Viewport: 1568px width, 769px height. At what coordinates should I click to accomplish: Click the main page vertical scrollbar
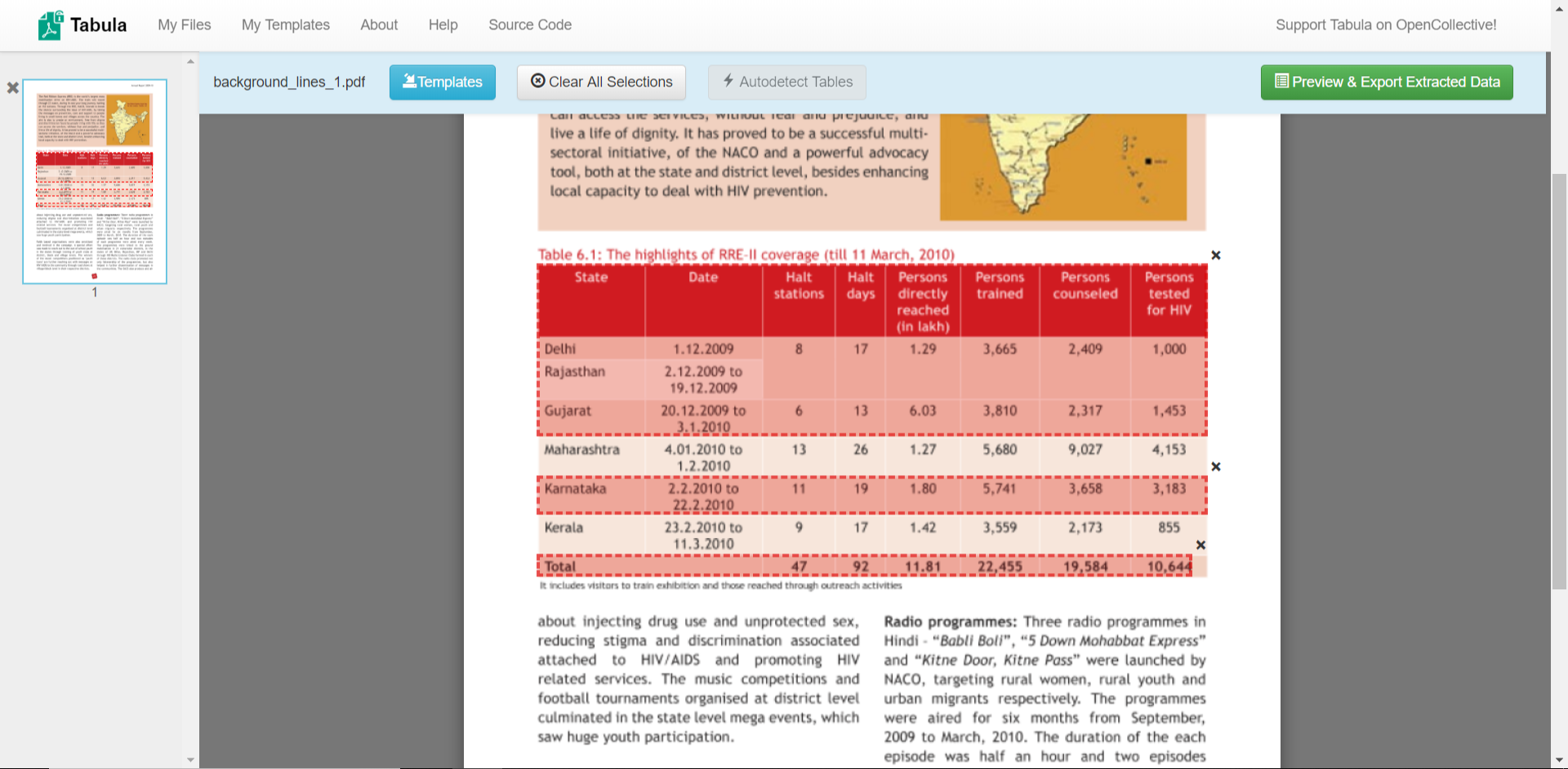1559,380
